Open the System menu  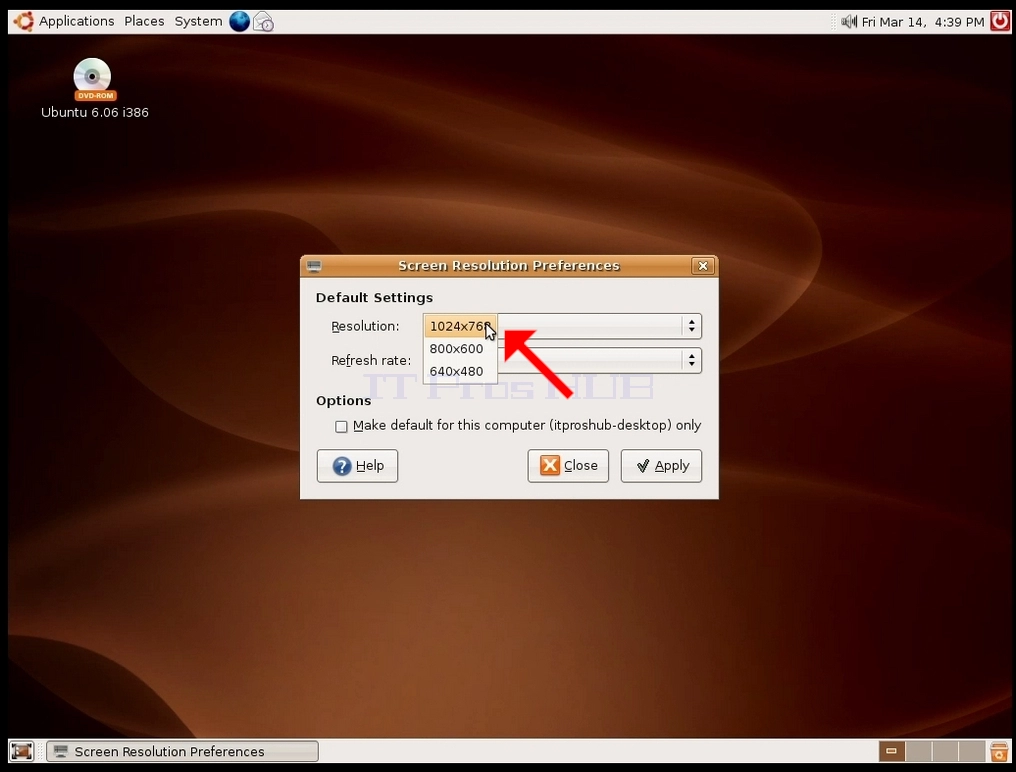(198, 21)
